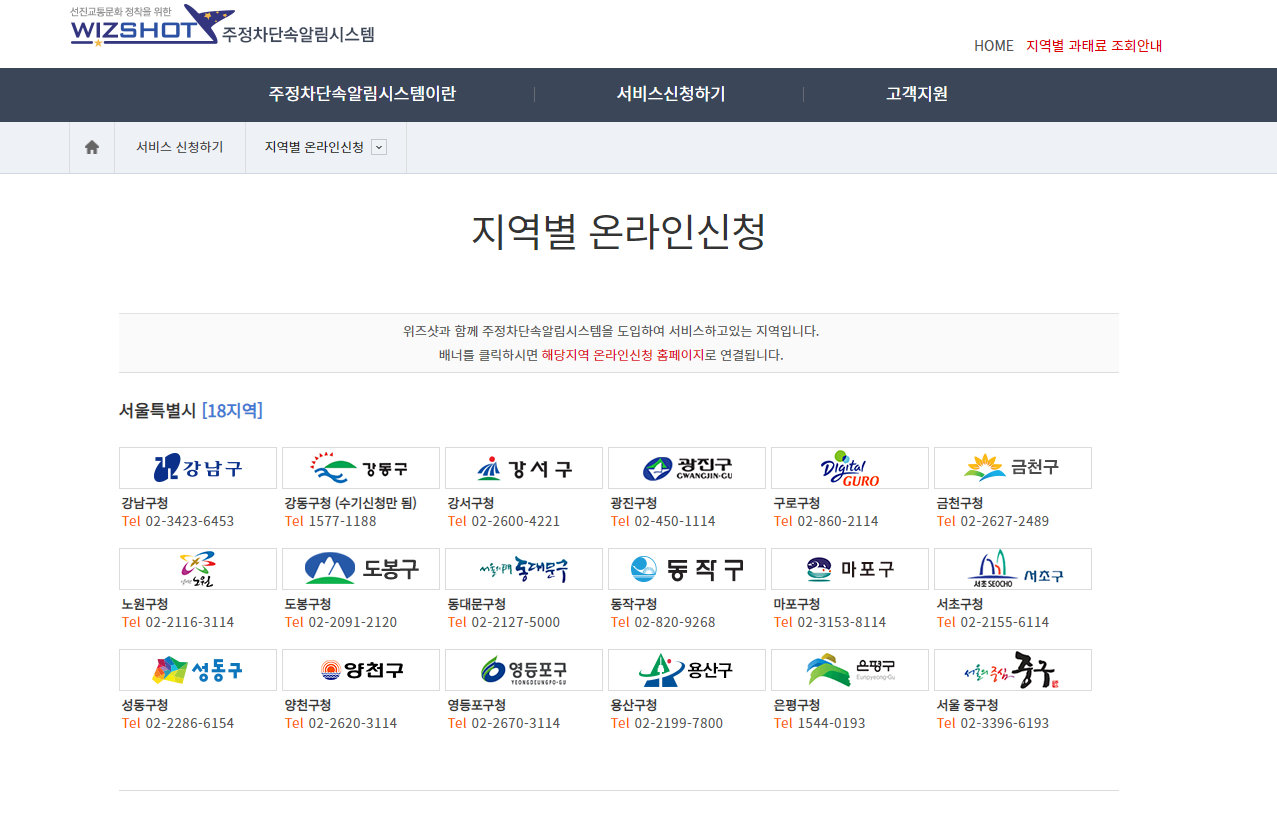Open the 도봉구 district banner
The width and height of the screenshot is (1277, 813).
click(x=361, y=569)
